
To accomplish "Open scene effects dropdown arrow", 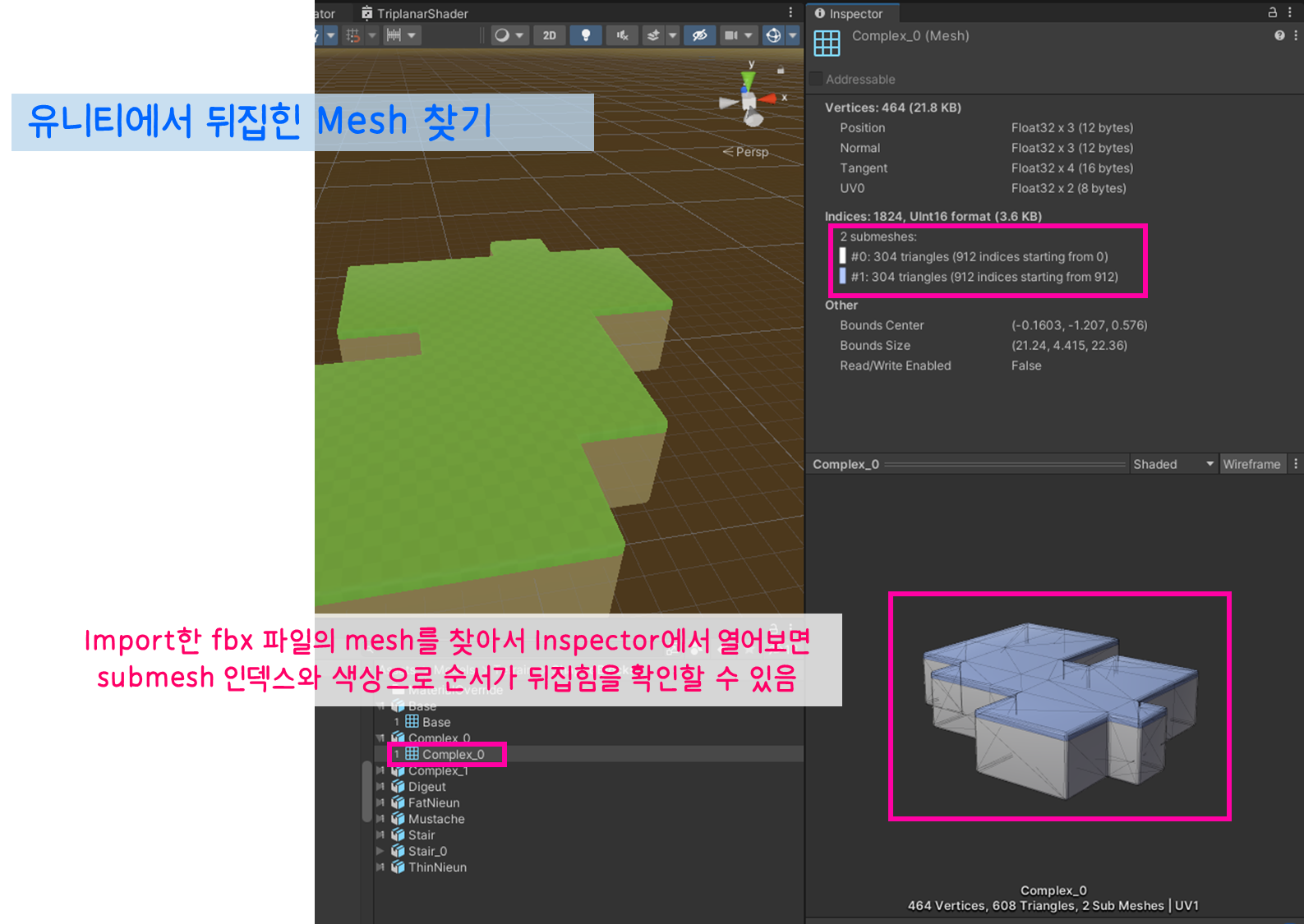I will (672, 35).
